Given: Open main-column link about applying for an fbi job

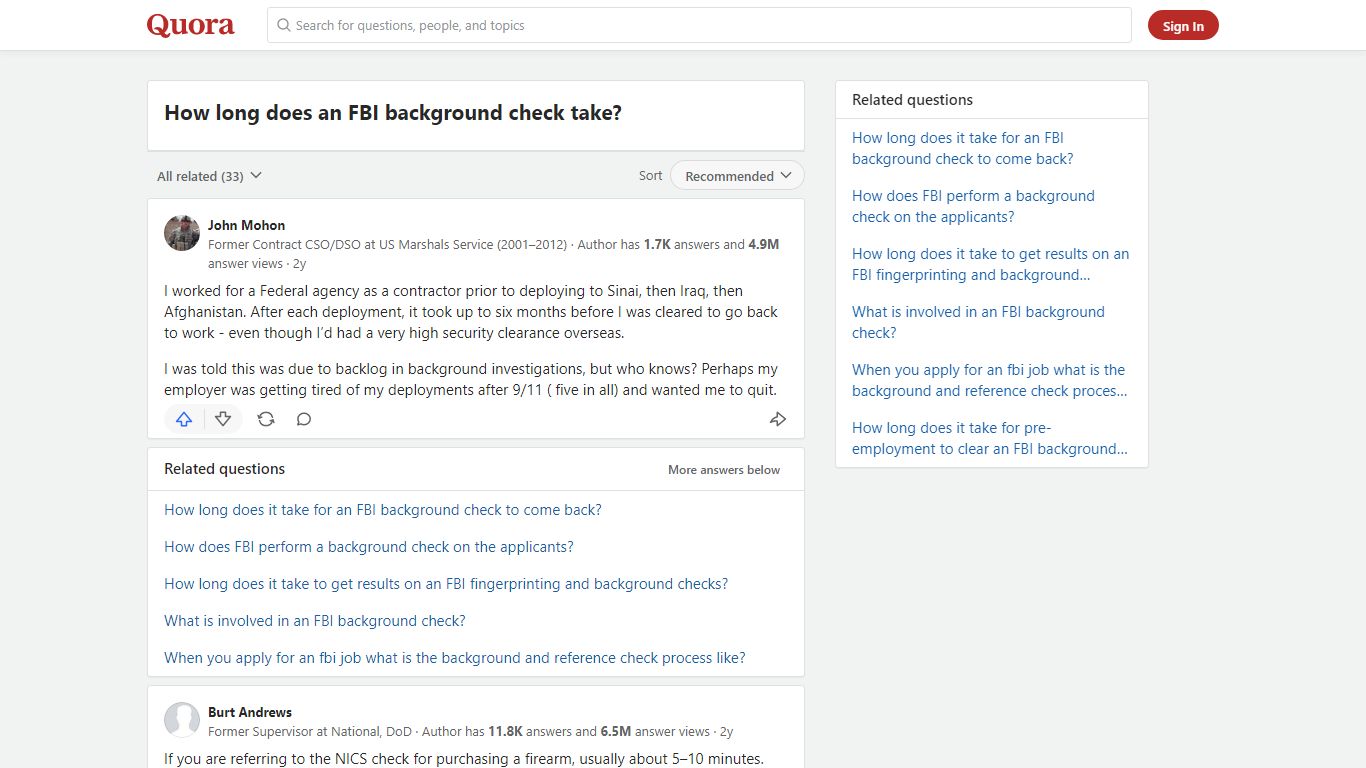Looking at the screenshot, I should coord(455,658).
